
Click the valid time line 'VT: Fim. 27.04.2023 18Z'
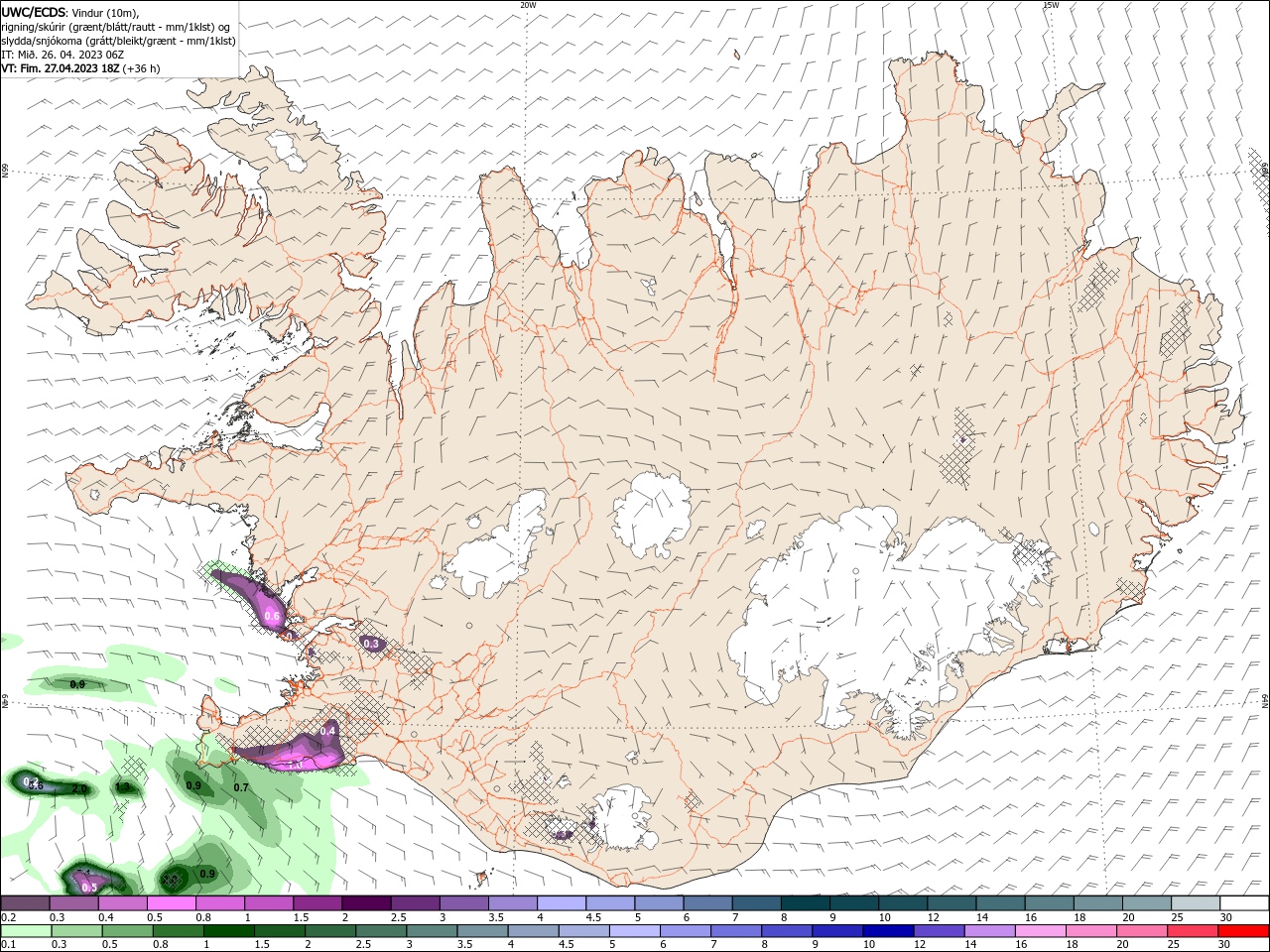tap(61, 68)
